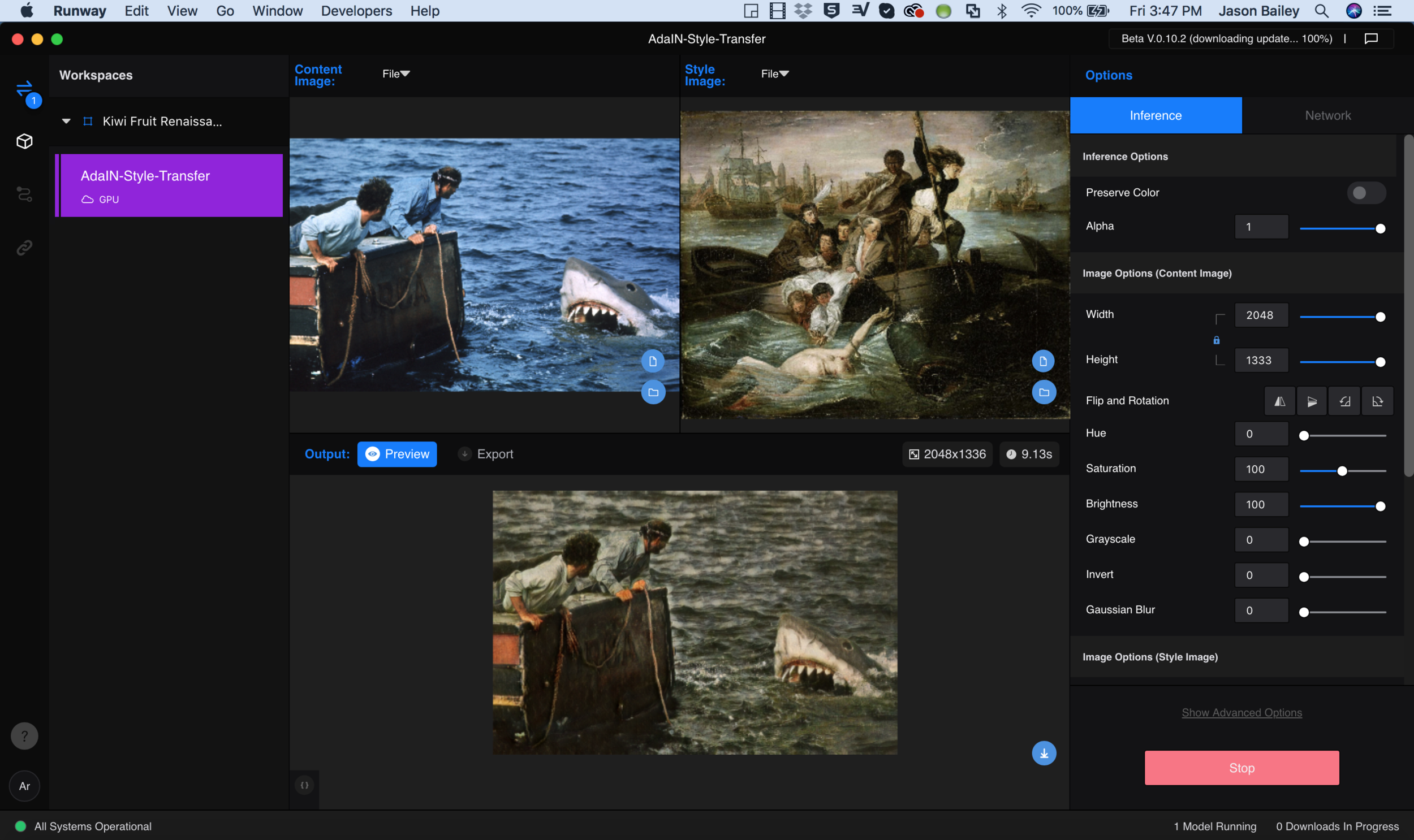Collapse the Kiwi Fruit Renaissa... workspace
The width and height of the screenshot is (1414, 840).
pos(66,121)
